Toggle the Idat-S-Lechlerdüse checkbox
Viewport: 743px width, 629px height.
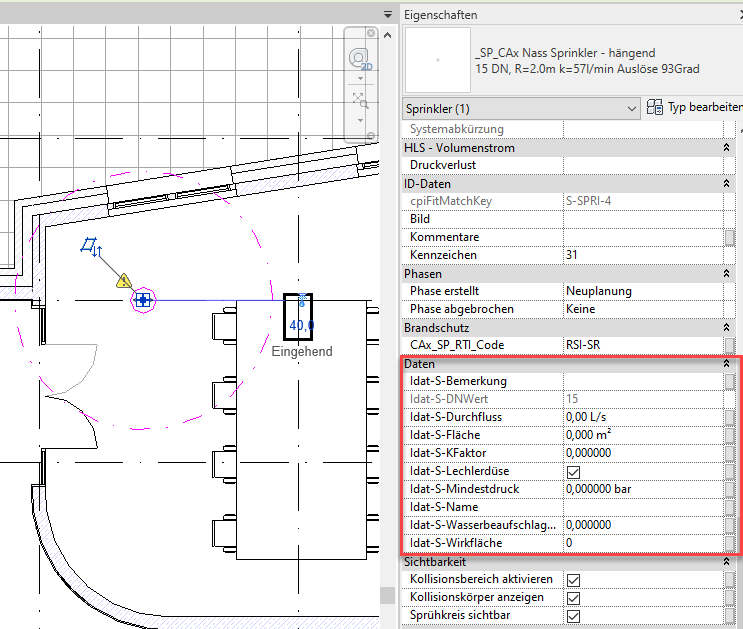(574, 471)
